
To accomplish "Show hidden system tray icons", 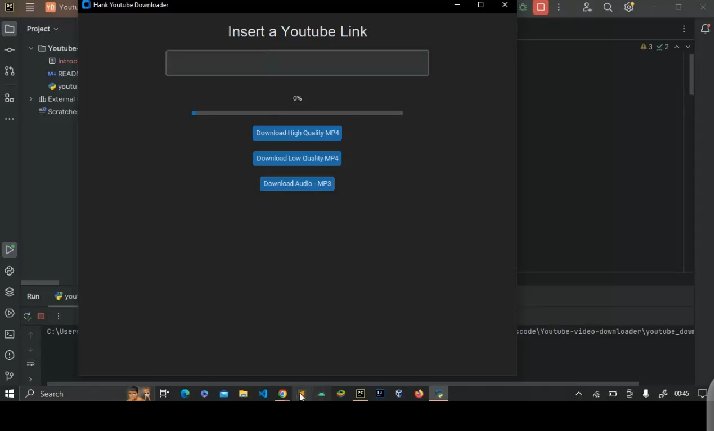I will pyautogui.click(x=579, y=394).
